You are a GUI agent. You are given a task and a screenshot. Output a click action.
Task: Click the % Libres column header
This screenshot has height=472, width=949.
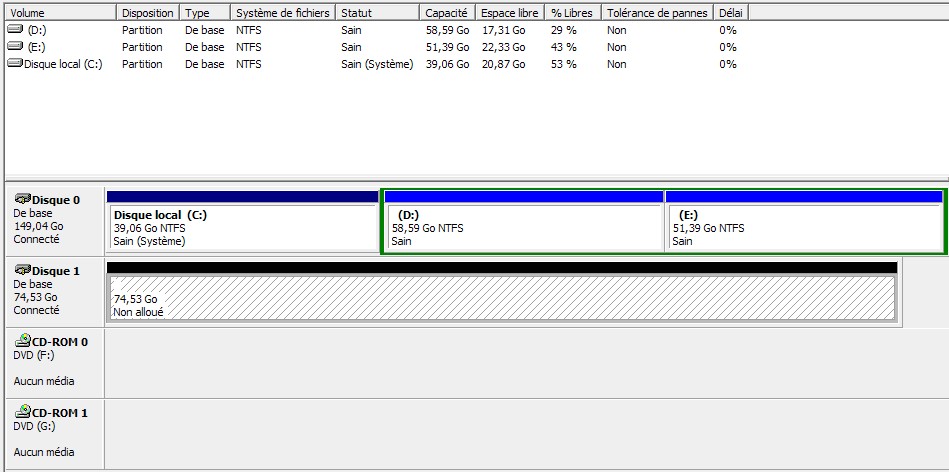571,13
